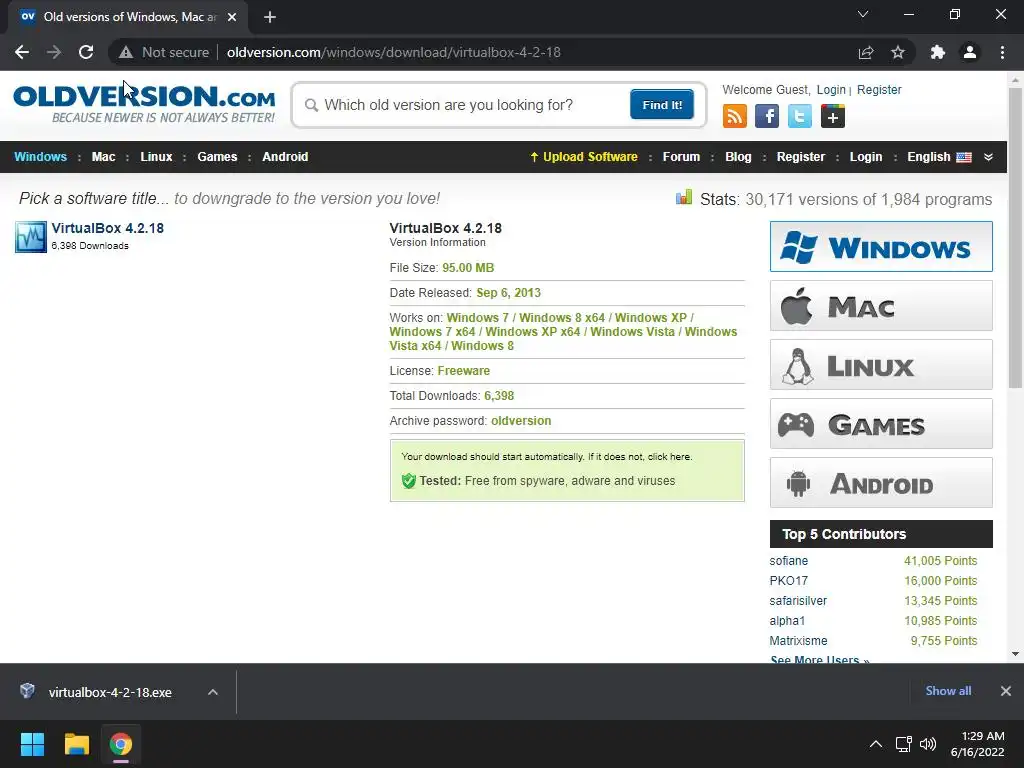Viewport: 1024px width, 768px height.
Task: Click the large Mac category button
Action: pyautogui.click(x=881, y=306)
